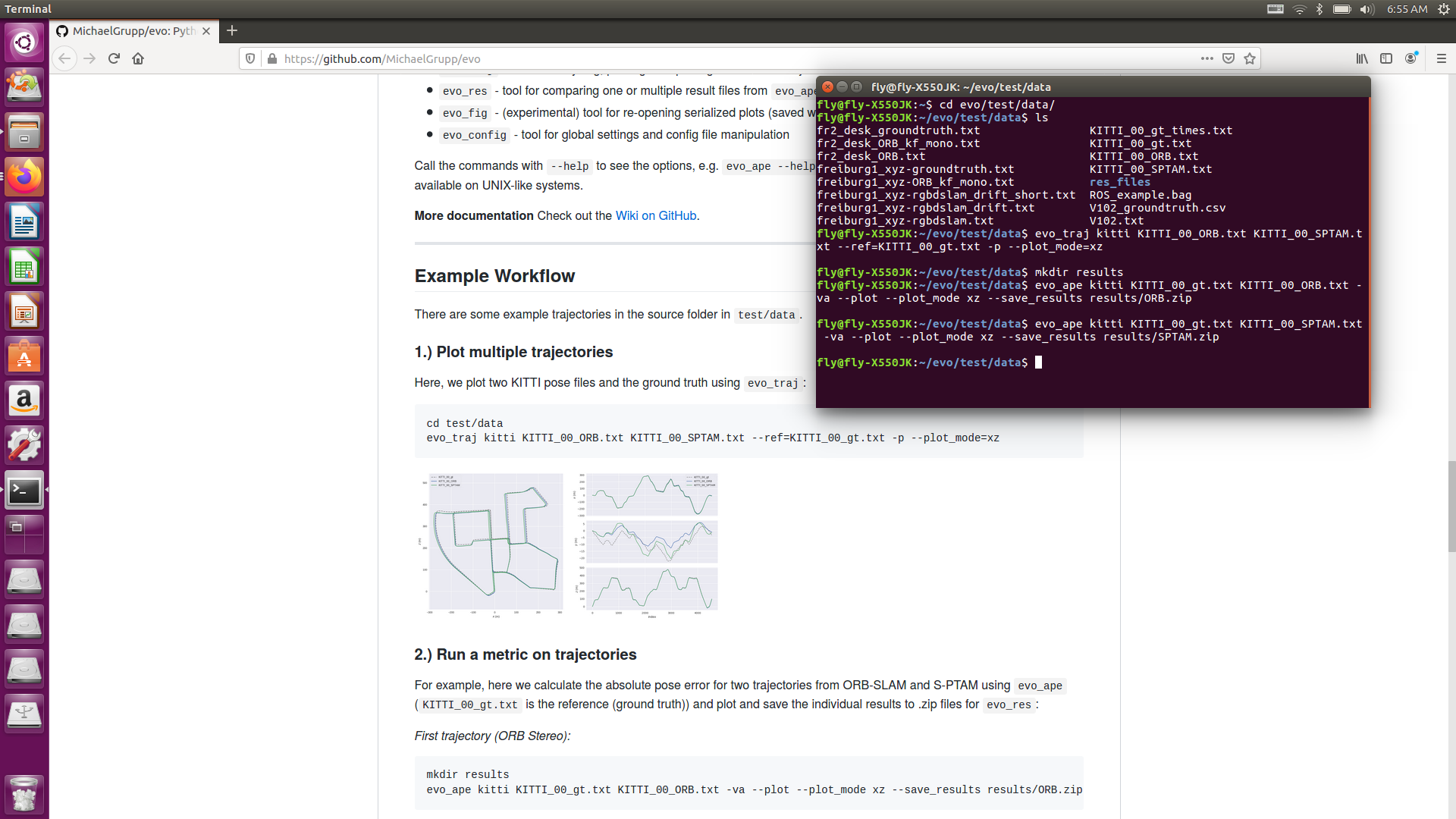
Task: Switch to the MichaelGrupp/evo tab
Action: [x=129, y=31]
